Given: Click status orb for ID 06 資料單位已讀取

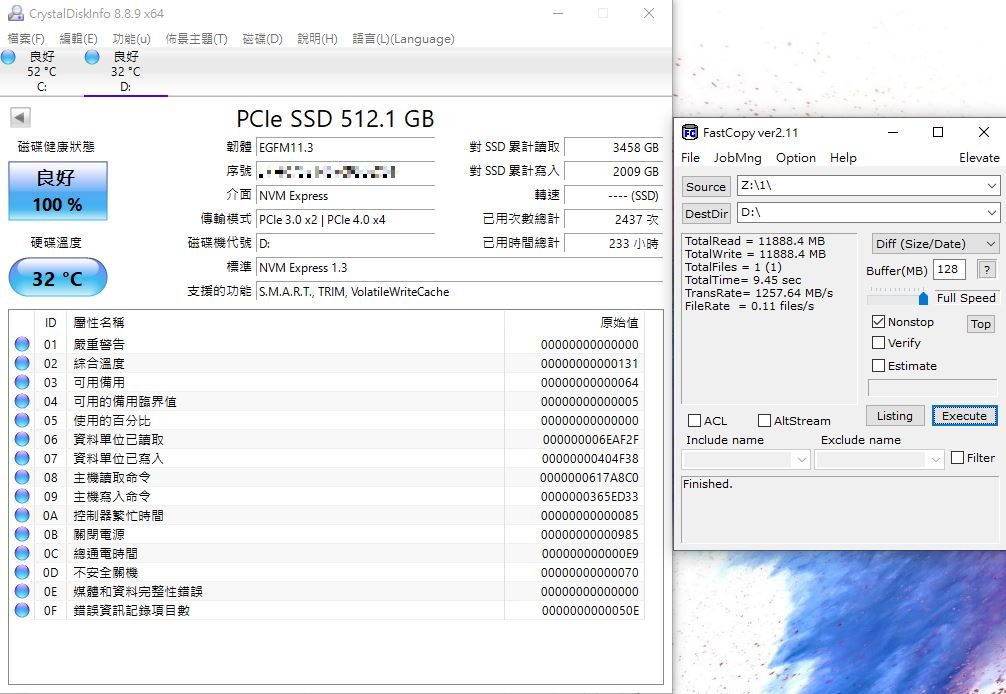Looking at the screenshot, I should pos(22,439).
